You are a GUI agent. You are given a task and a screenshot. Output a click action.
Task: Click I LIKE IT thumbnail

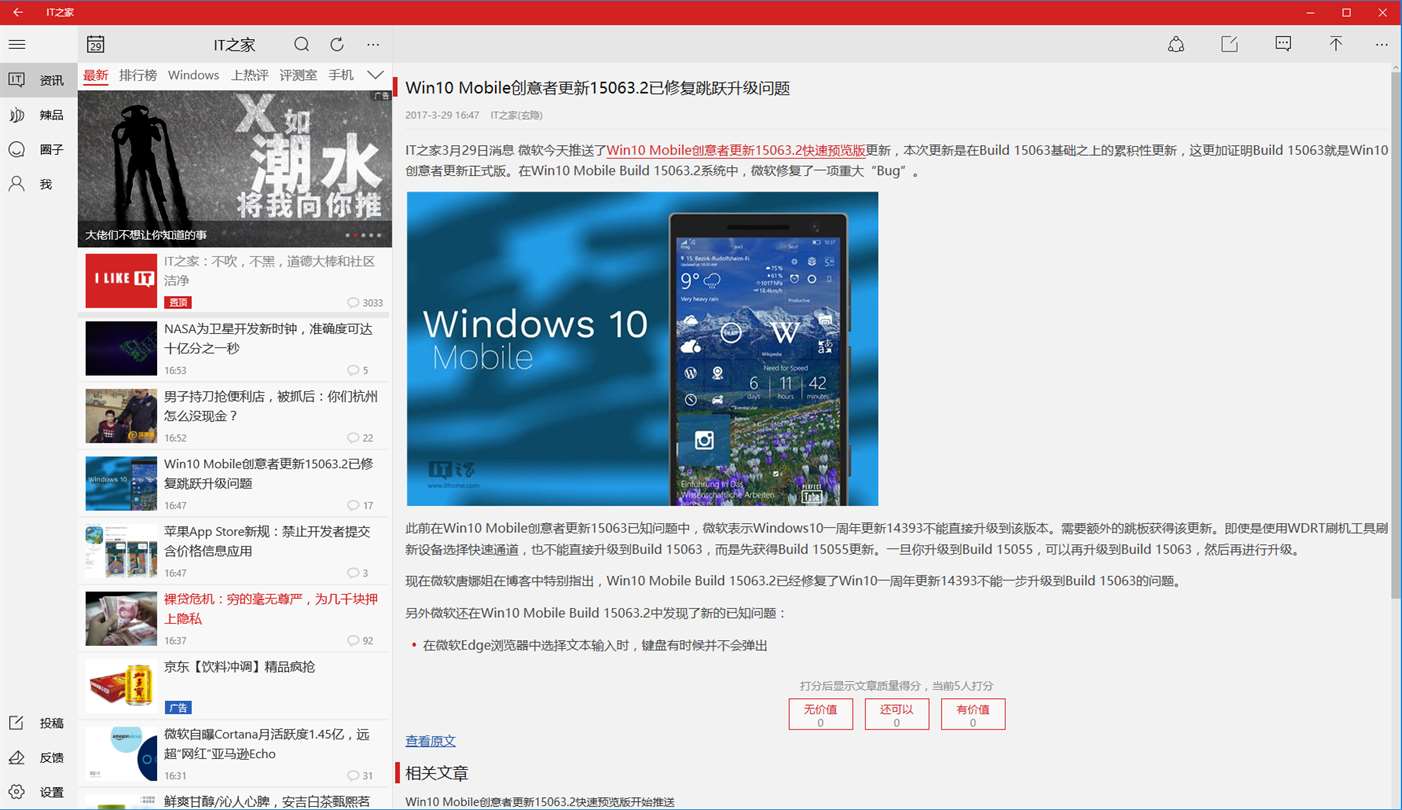121,281
